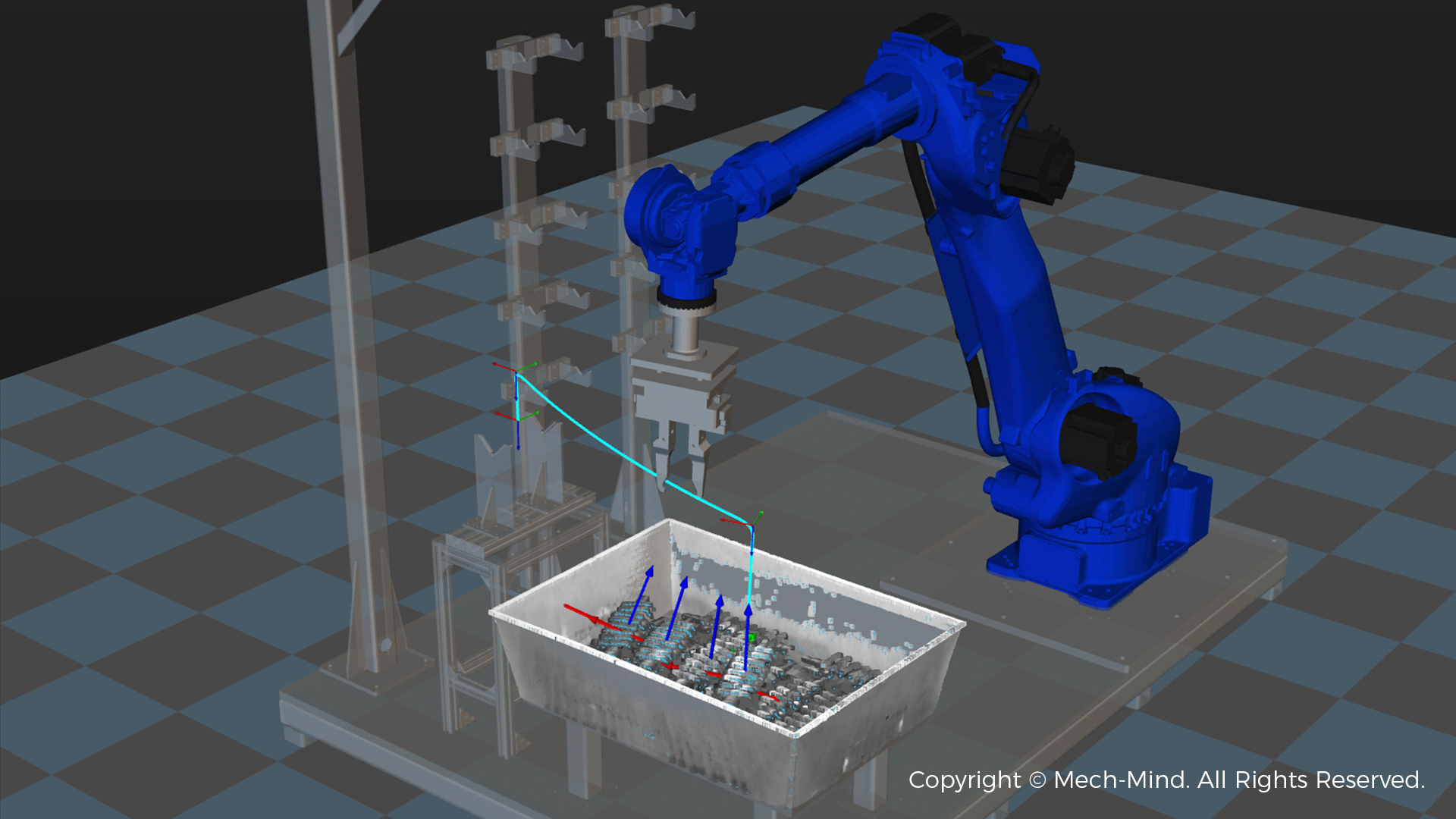Screen dimensions: 1456x819
Task: Select the second blue arrow over the parts pile
Action: [x=683, y=599]
